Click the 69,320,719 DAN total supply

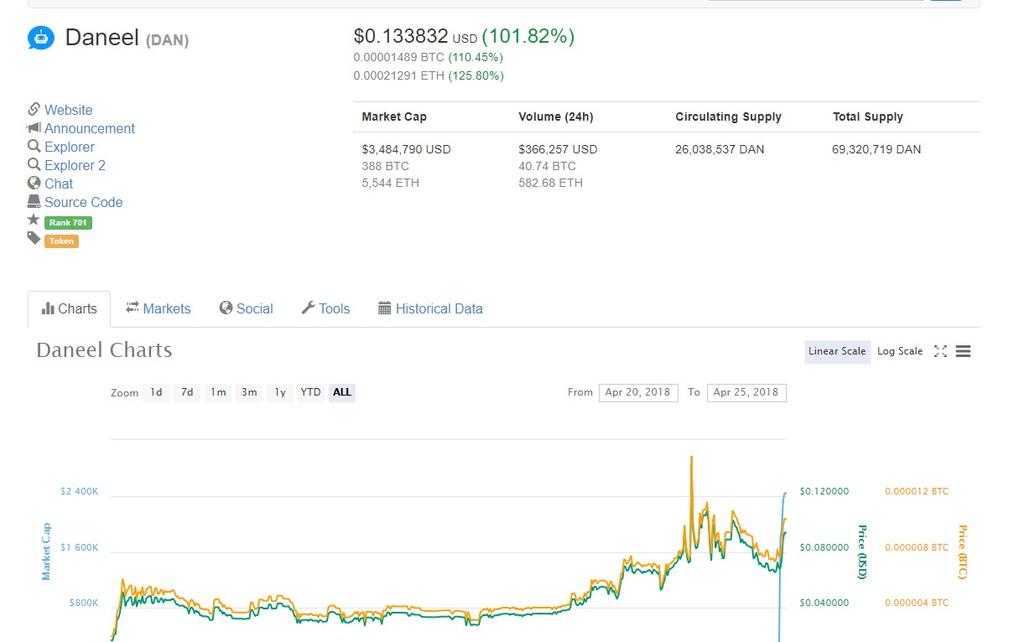pos(876,150)
